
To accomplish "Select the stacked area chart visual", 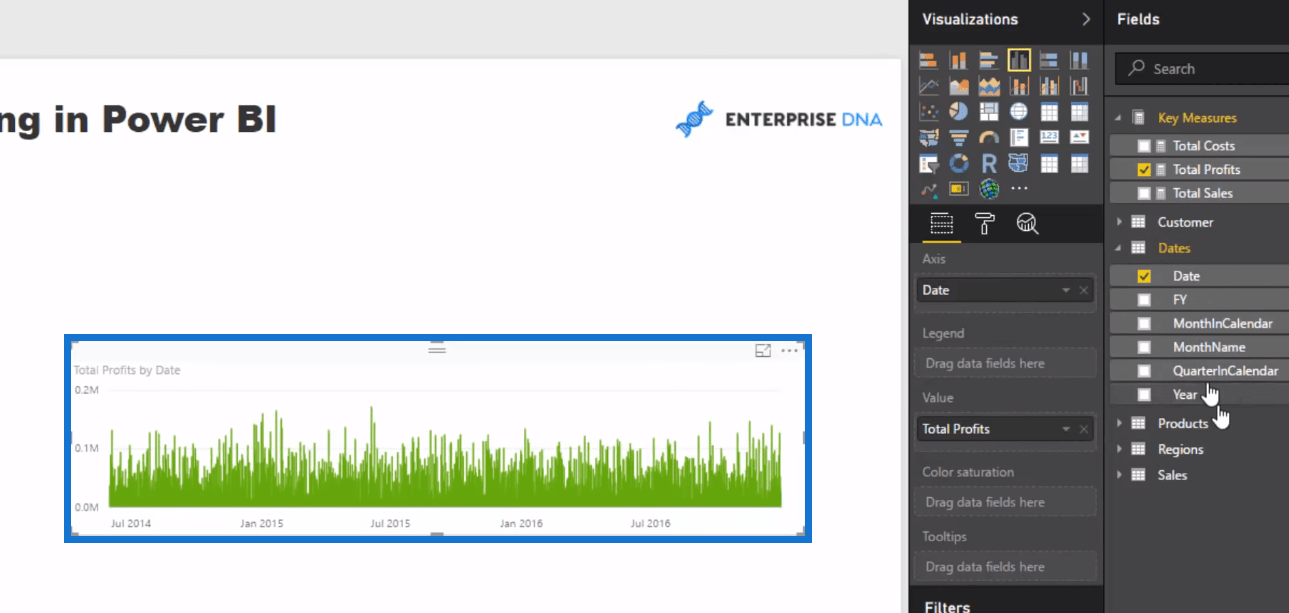I will pyautogui.click(x=989, y=86).
